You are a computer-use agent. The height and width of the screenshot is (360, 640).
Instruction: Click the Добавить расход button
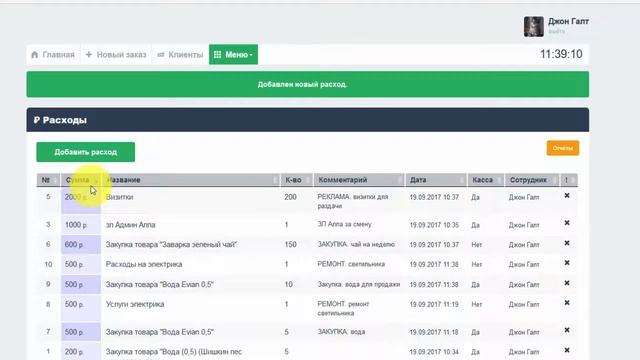point(86,152)
